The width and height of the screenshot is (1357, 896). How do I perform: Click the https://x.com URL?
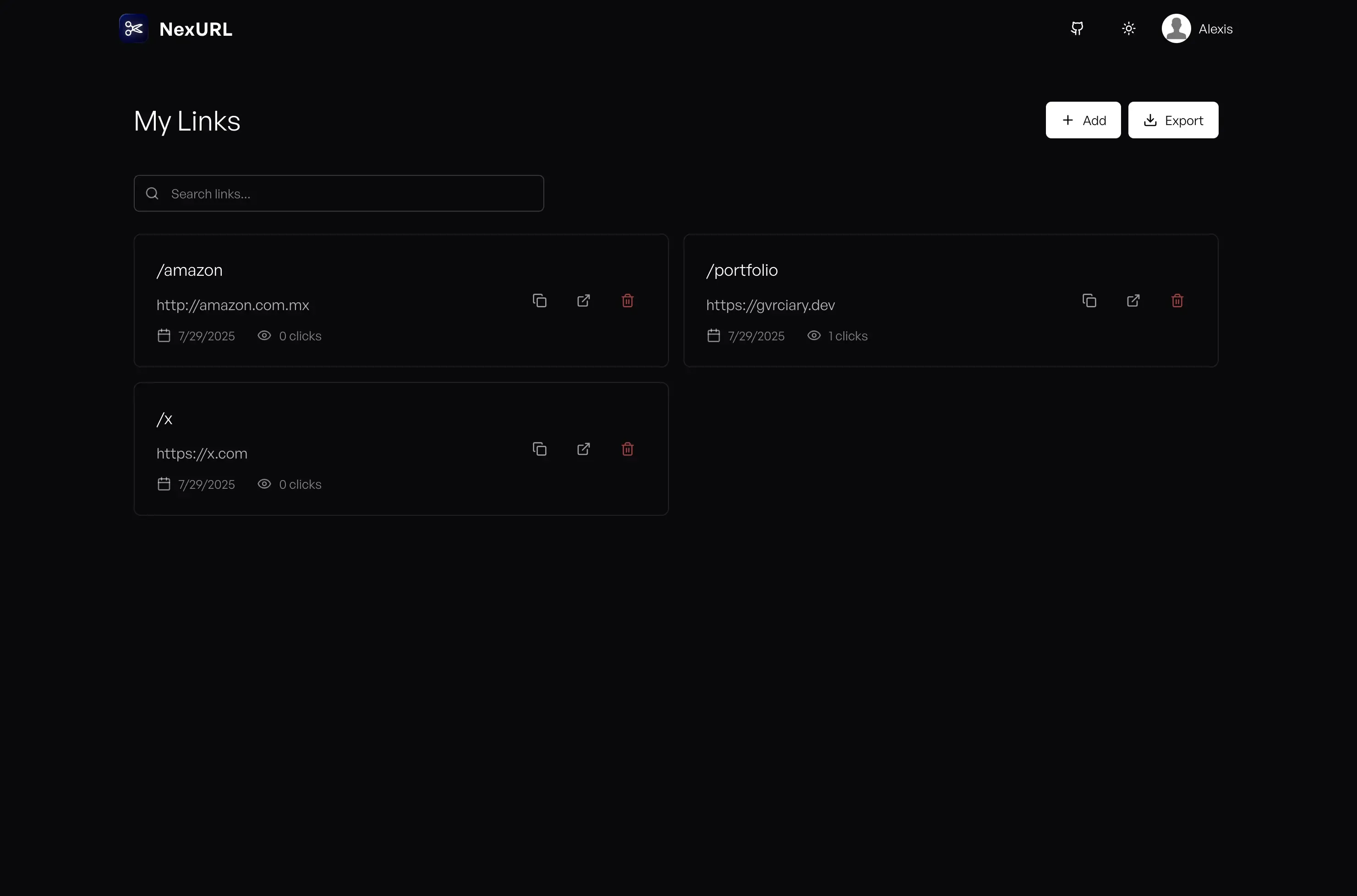tap(202, 453)
